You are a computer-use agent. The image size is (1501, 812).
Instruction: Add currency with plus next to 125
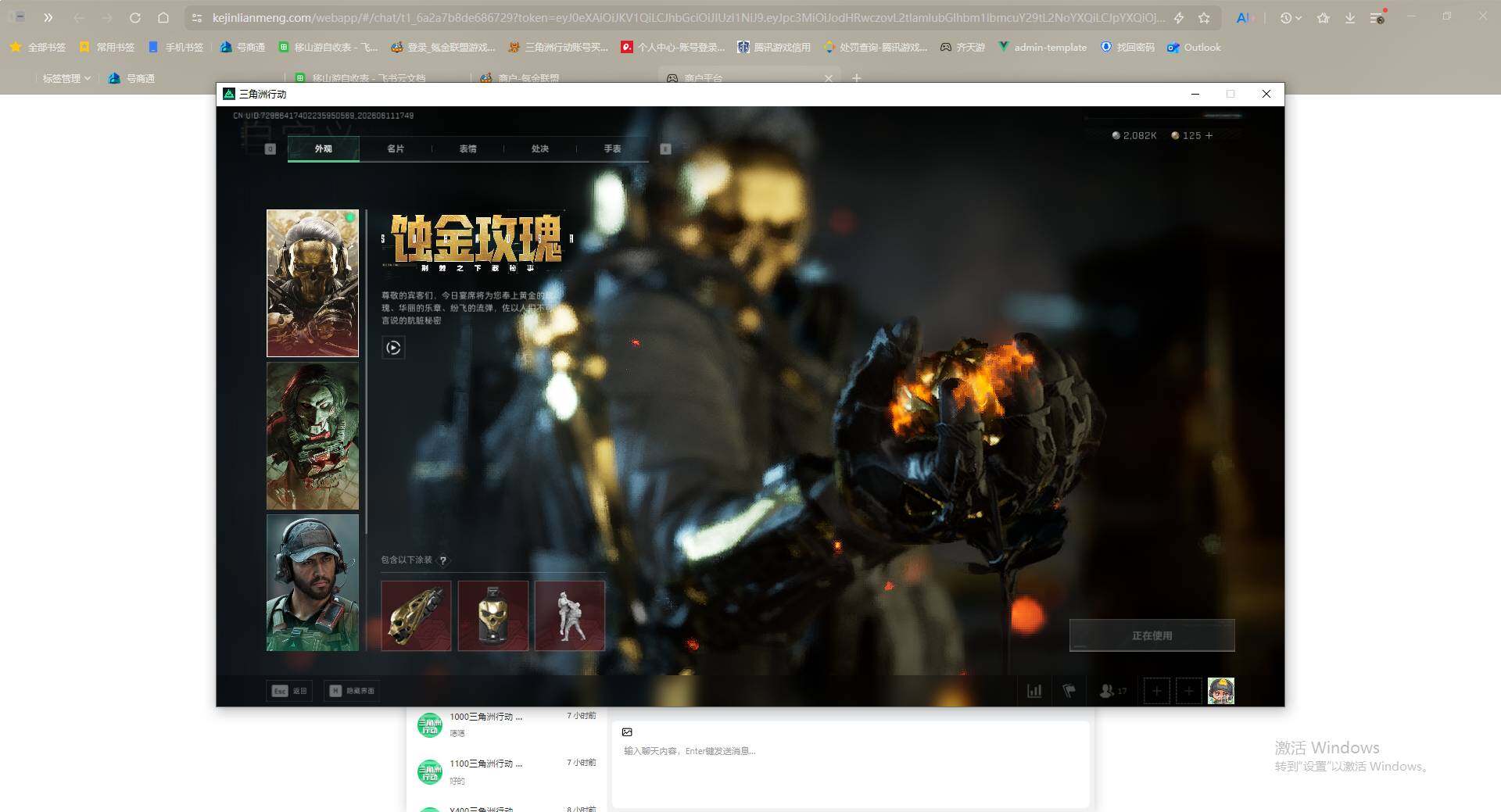coord(1209,135)
